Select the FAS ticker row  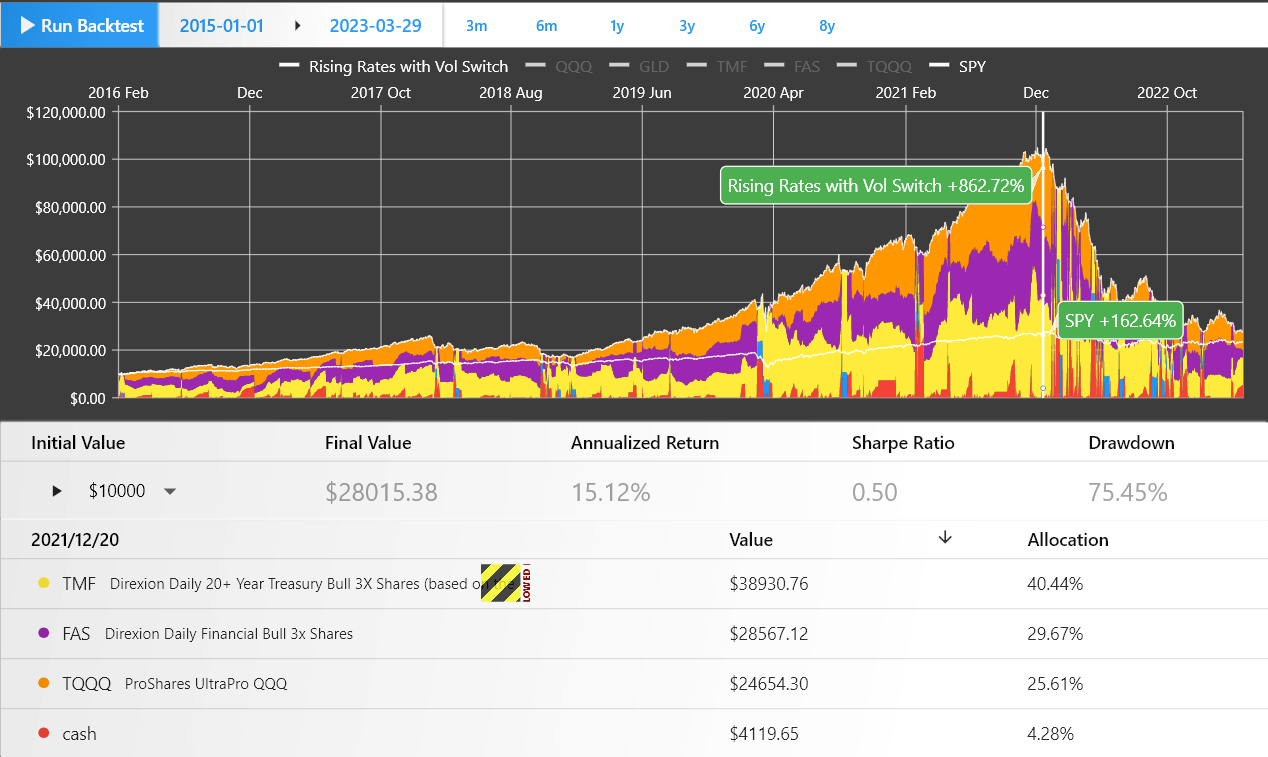[x=634, y=634]
